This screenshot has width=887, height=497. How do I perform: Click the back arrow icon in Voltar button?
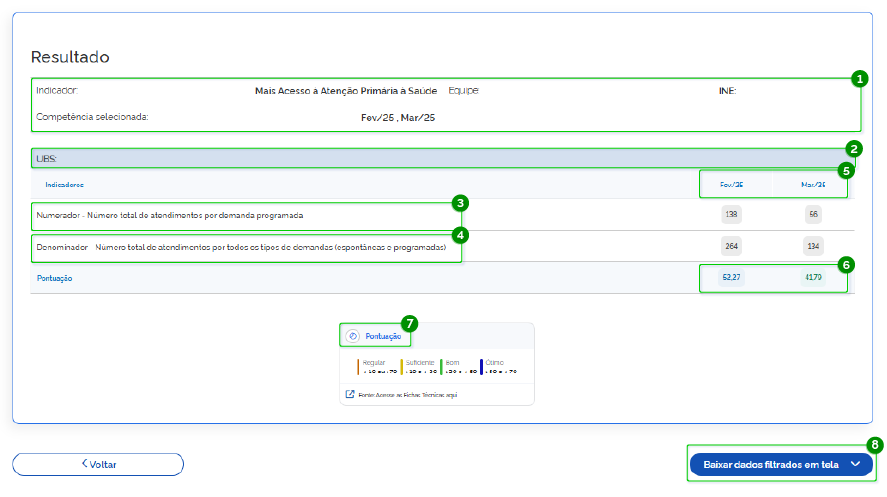(85, 464)
